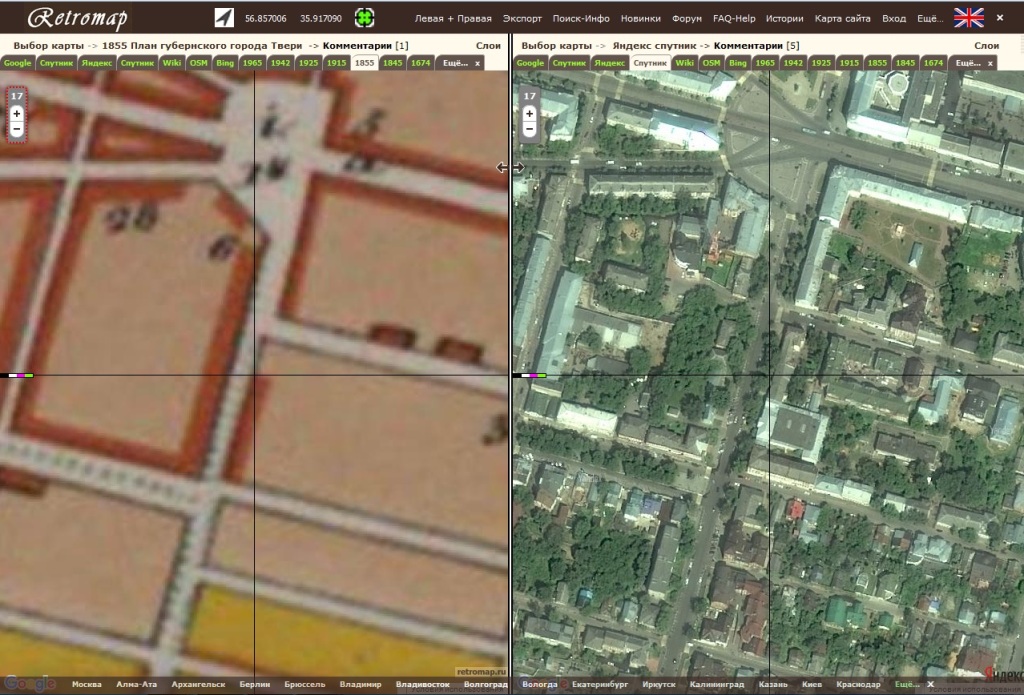Select the Google tab in left panel

[18, 63]
